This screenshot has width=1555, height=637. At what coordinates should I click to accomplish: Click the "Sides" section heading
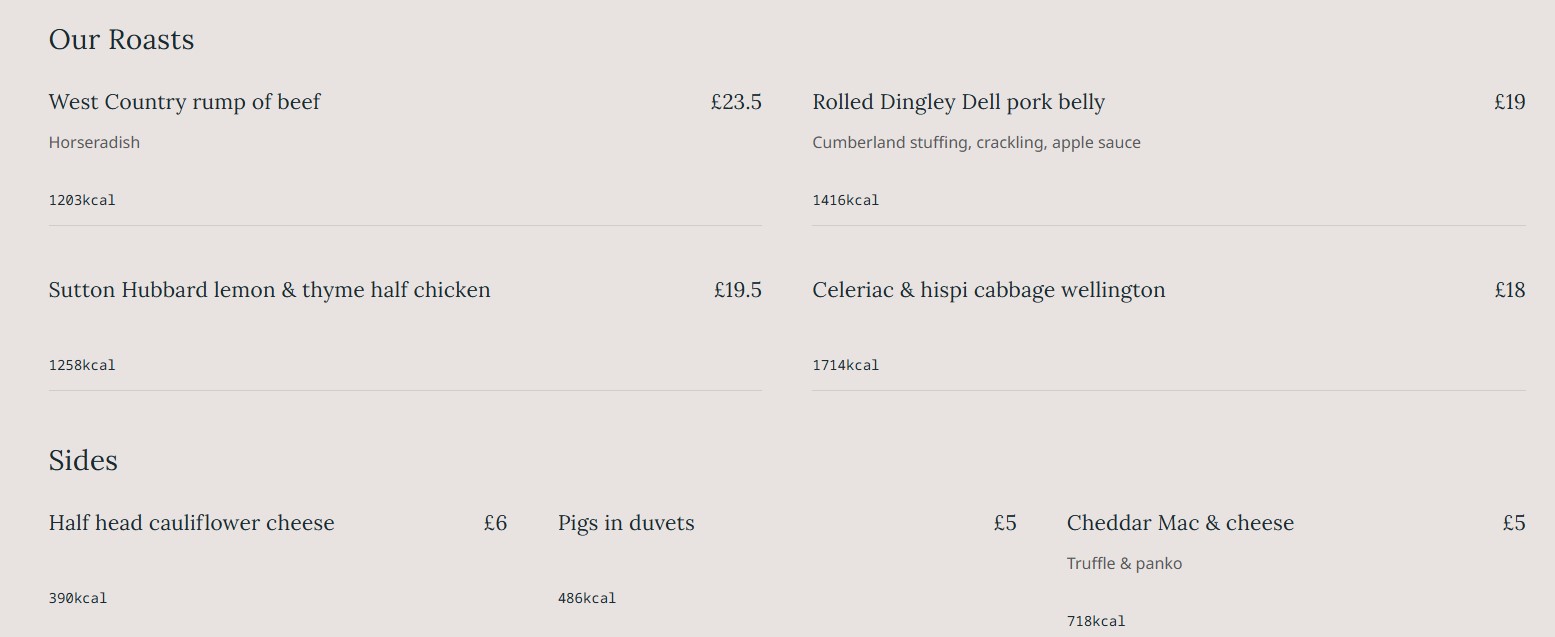[83, 461]
